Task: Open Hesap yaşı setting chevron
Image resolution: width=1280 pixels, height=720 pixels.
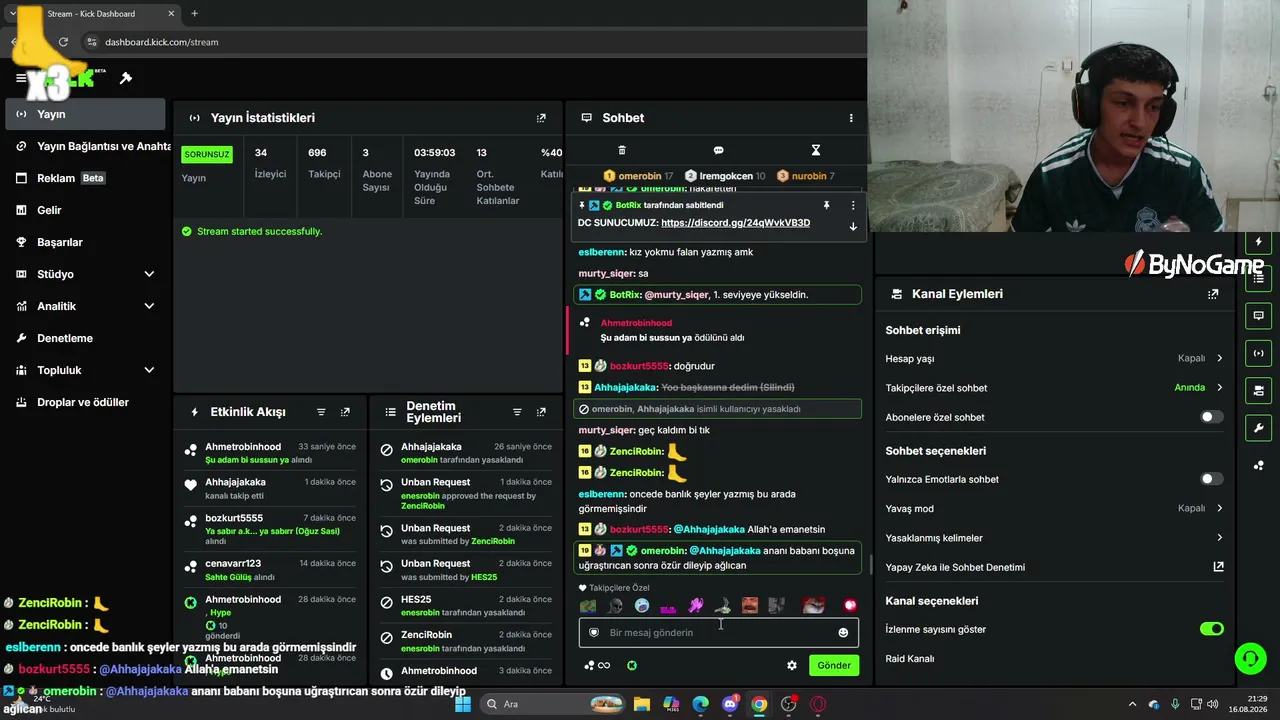Action: pyautogui.click(x=1219, y=358)
